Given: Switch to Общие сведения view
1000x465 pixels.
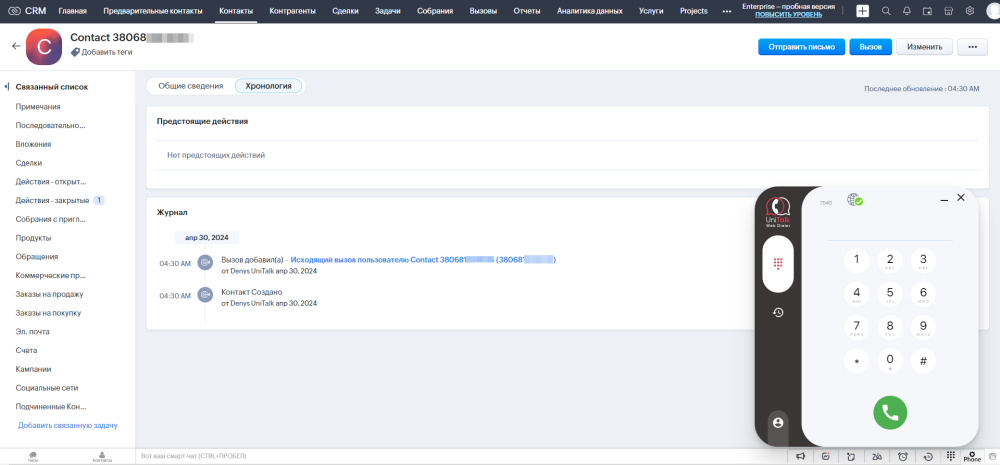Looking at the screenshot, I should (190, 86).
